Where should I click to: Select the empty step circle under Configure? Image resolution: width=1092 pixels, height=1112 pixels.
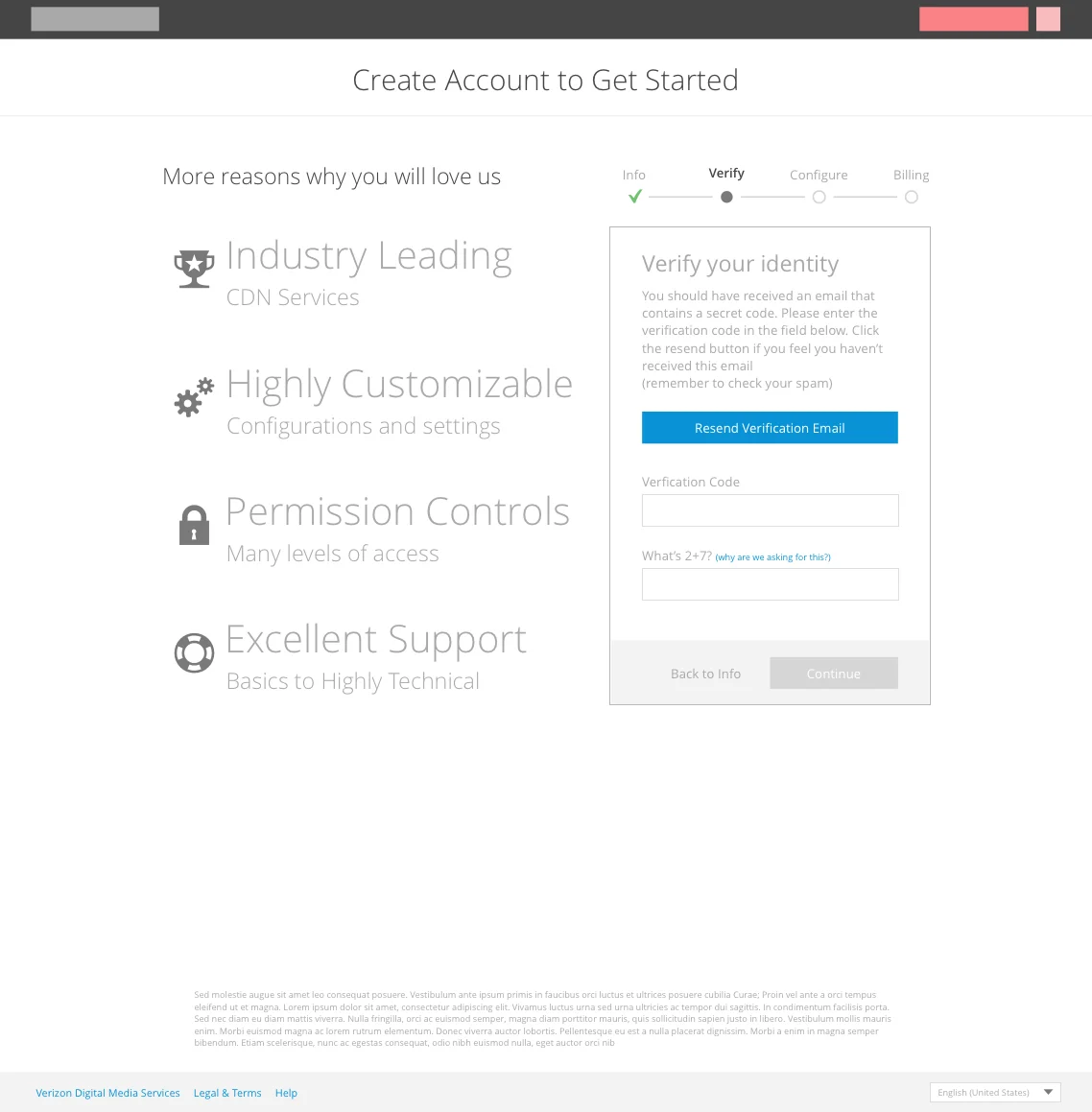(819, 197)
